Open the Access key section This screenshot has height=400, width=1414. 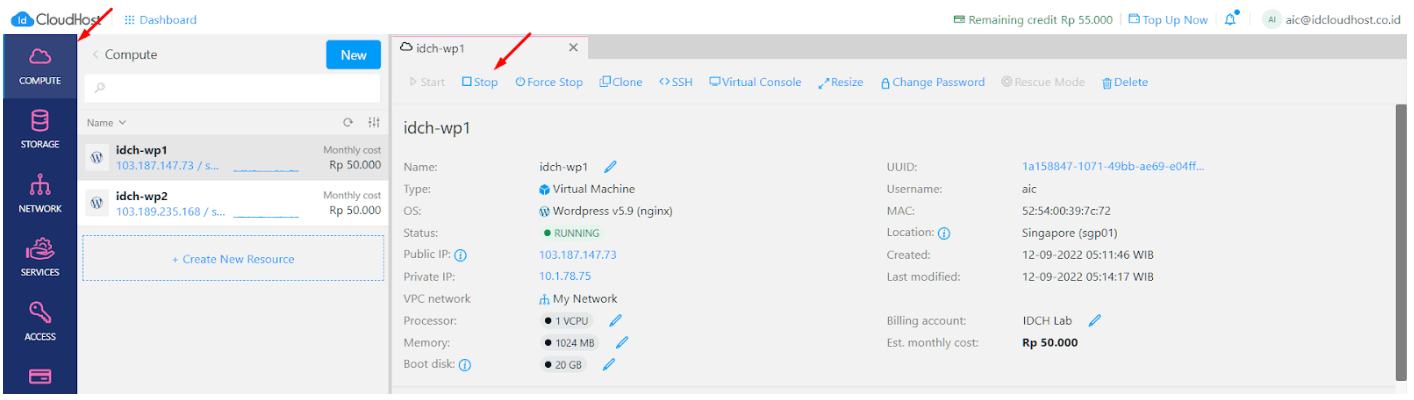click(x=40, y=322)
